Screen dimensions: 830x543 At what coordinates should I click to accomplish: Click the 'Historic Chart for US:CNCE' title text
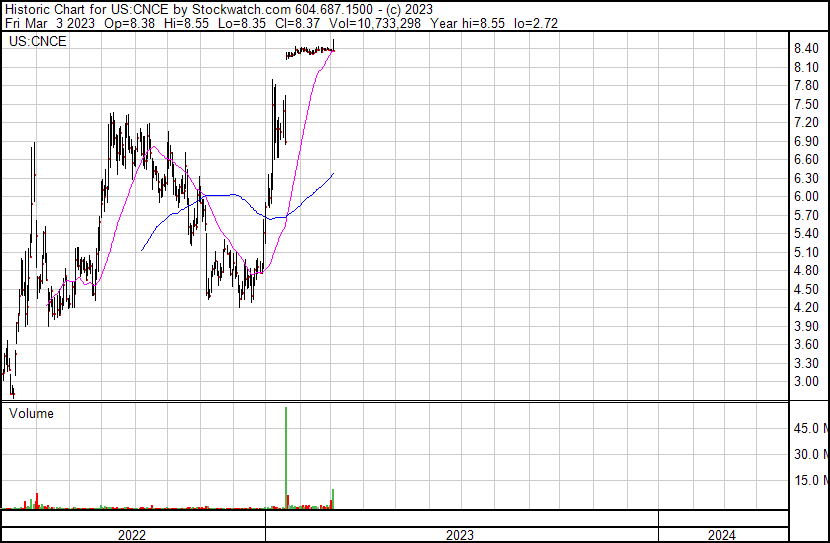[88, 9]
